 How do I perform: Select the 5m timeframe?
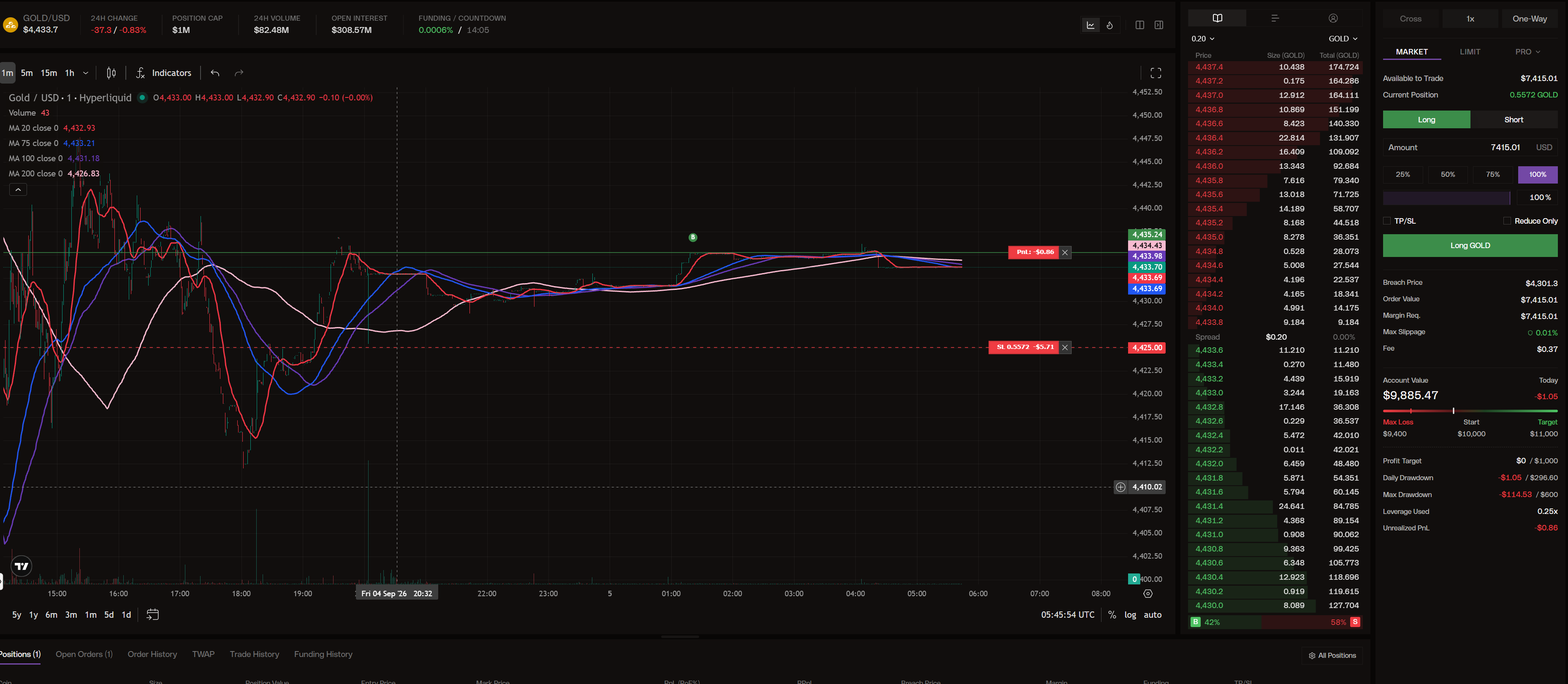[x=27, y=73]
